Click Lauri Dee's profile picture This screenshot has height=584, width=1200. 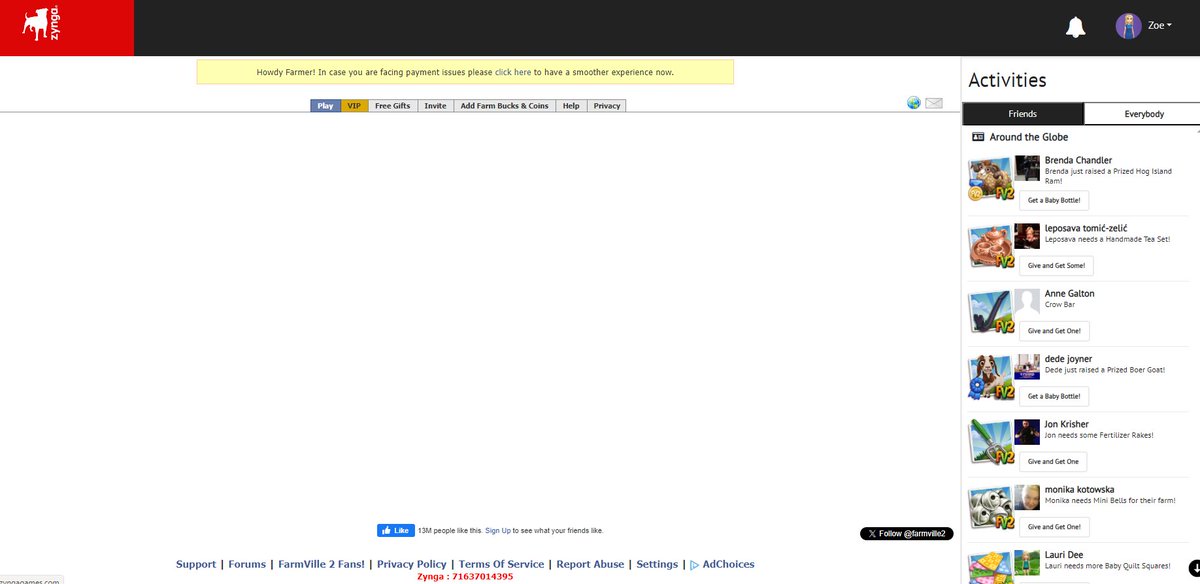coord(1027,563)
